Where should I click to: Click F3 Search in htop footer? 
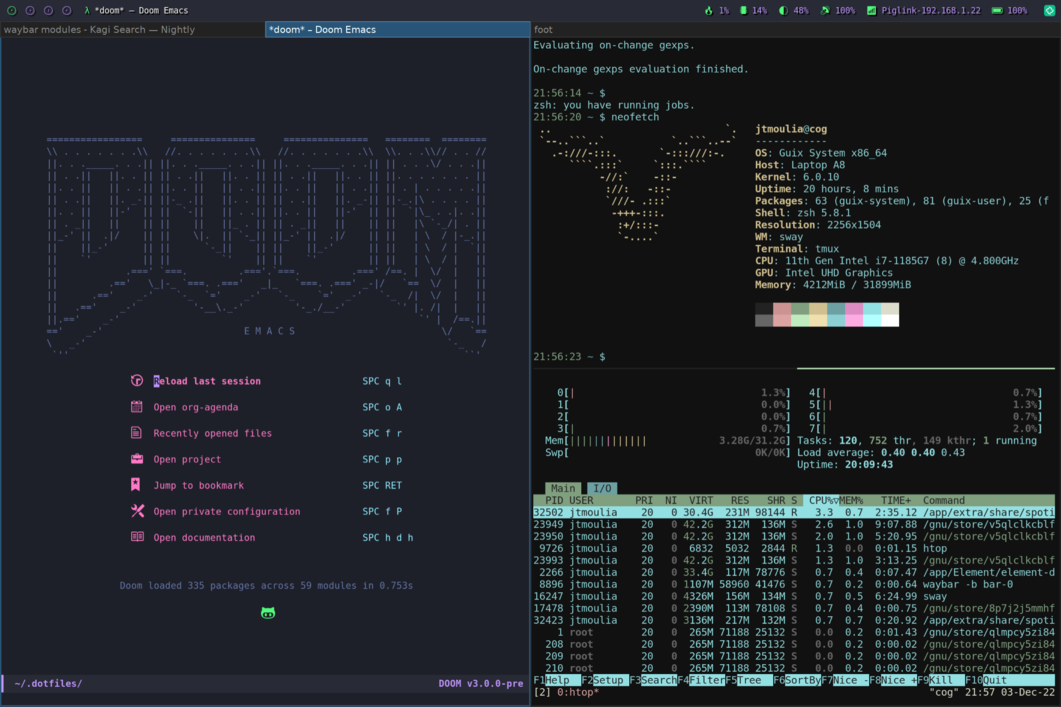point(653,680)
